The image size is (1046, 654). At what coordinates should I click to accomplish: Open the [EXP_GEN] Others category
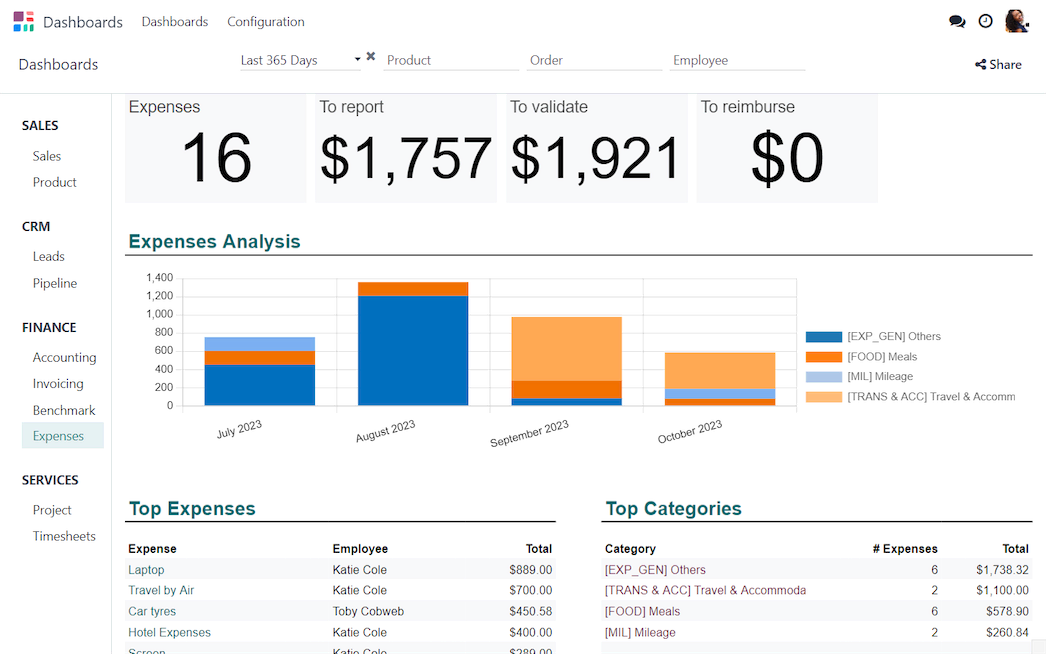point(655,569)
